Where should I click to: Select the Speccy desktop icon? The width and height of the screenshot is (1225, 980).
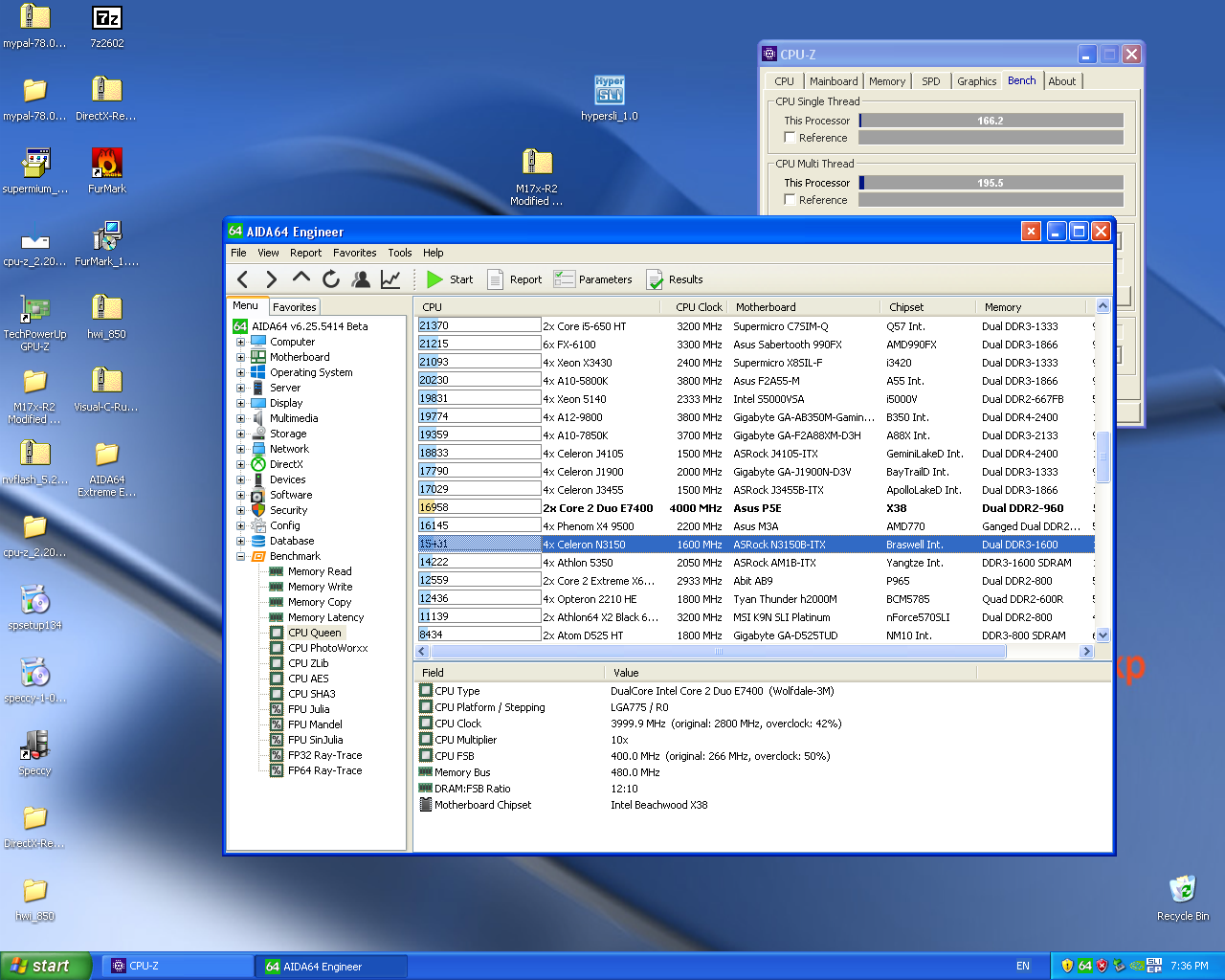click(x=34, y=752)
